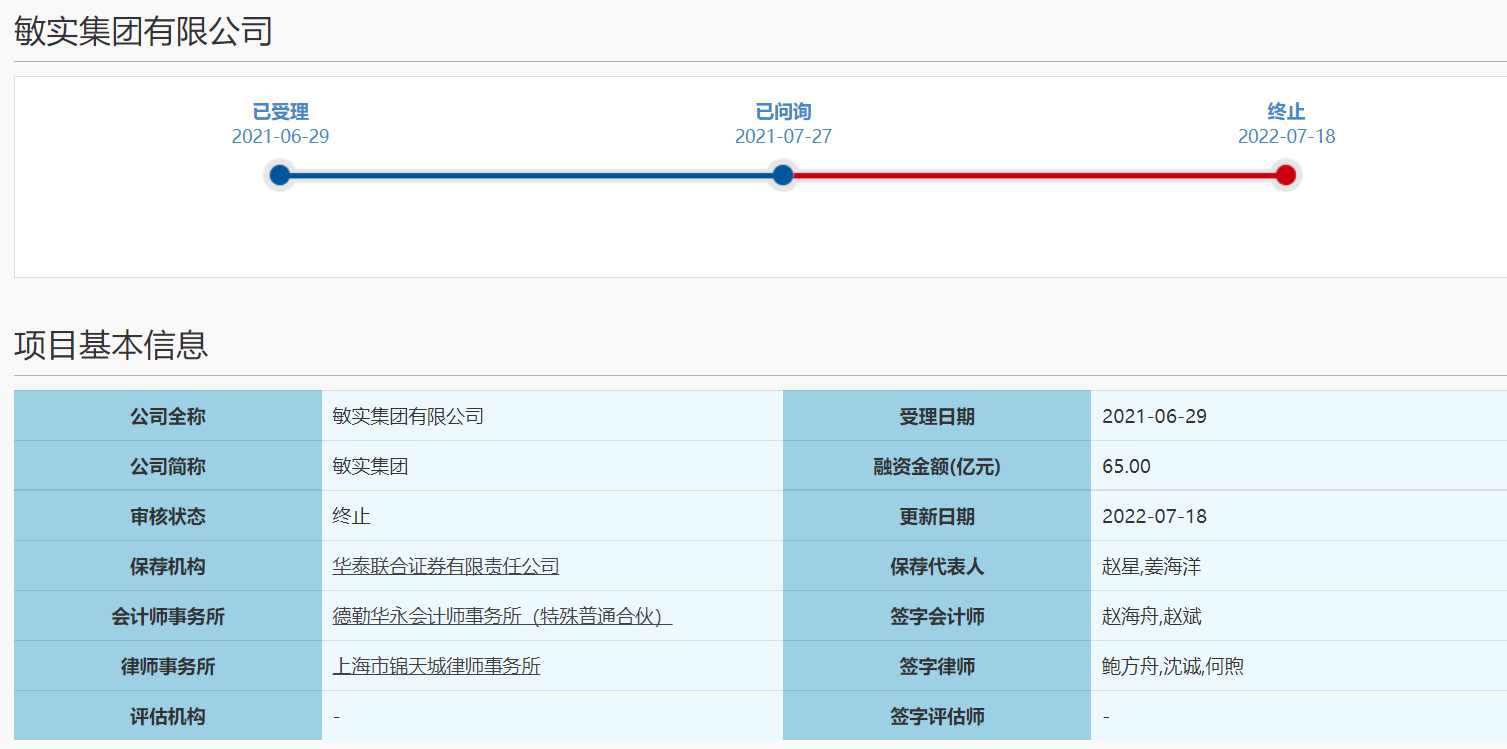Select the 已受理 stage label

point(280,112)
